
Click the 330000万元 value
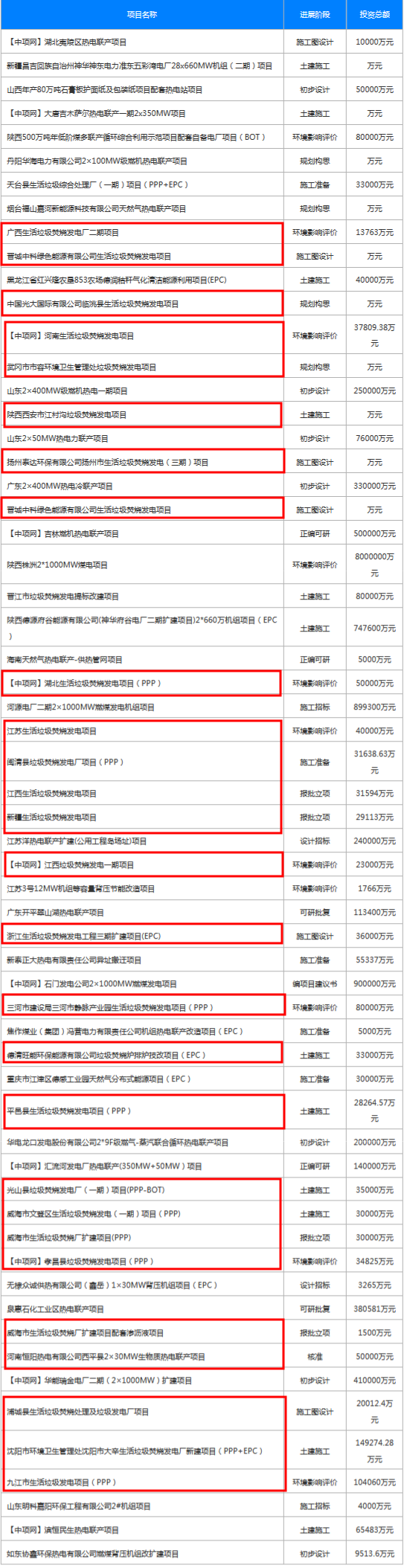pos(374,486)
